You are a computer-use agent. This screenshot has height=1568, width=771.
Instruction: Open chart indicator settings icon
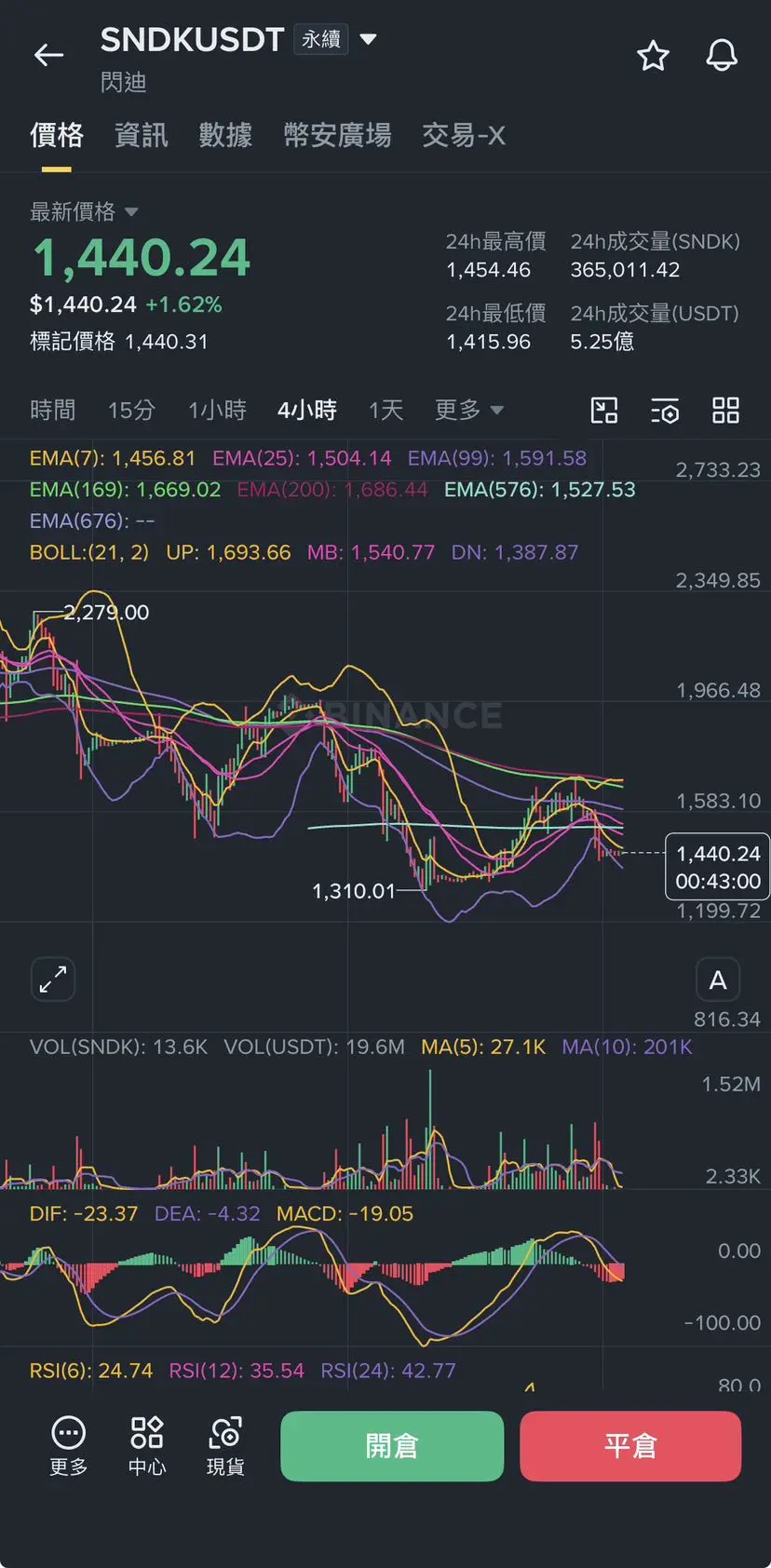[665, 410]
